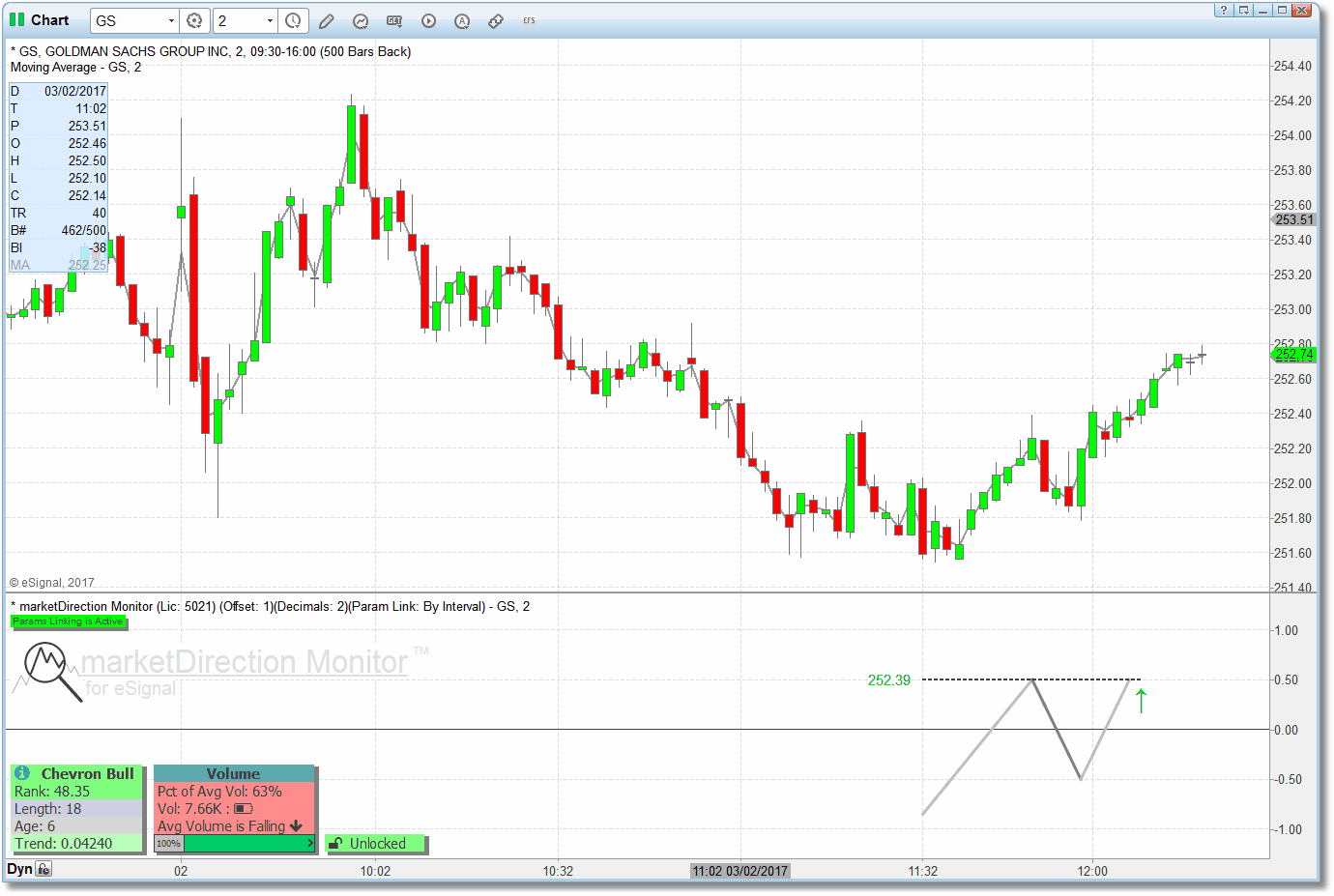Click the Trend: 0.04240 row

76,844
